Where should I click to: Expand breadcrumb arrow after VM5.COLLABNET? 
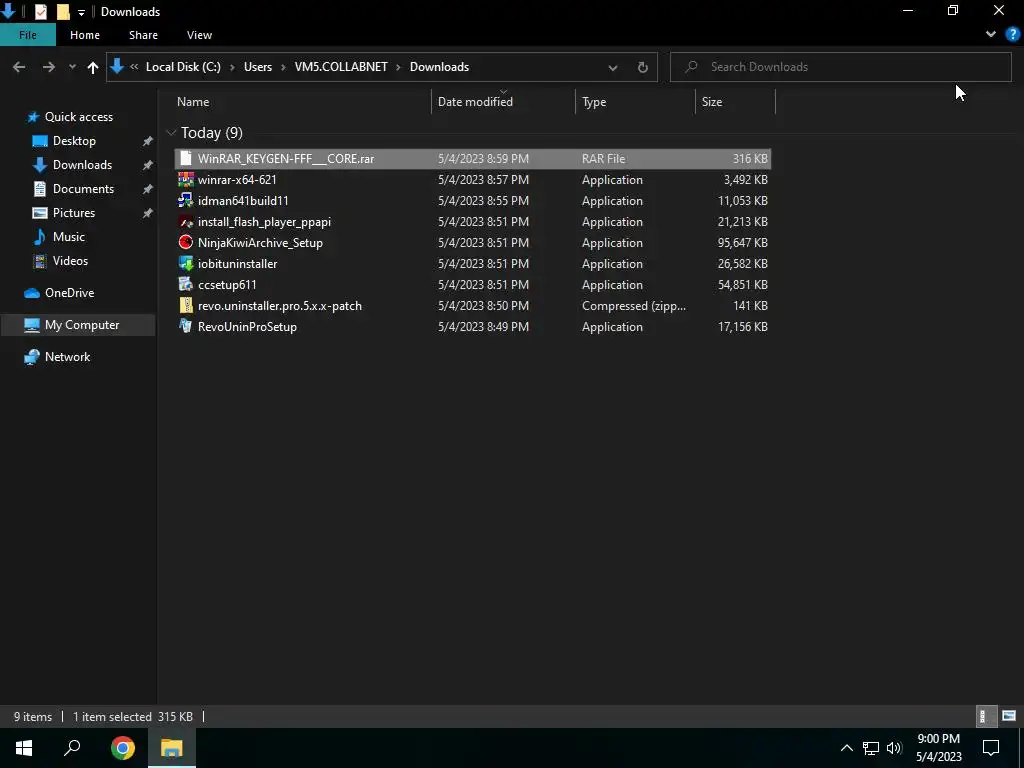click(398, 67)
